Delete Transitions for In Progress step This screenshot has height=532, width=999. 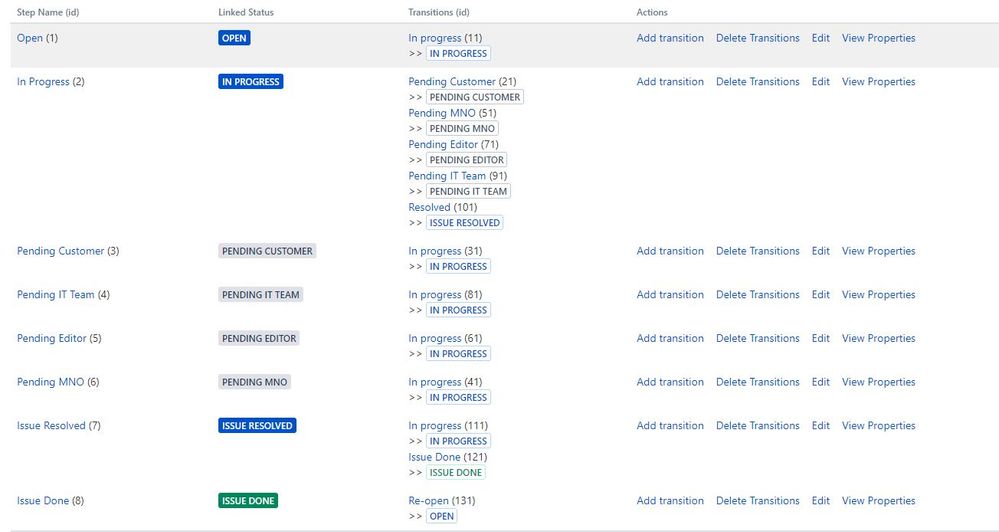click(758, 82)
